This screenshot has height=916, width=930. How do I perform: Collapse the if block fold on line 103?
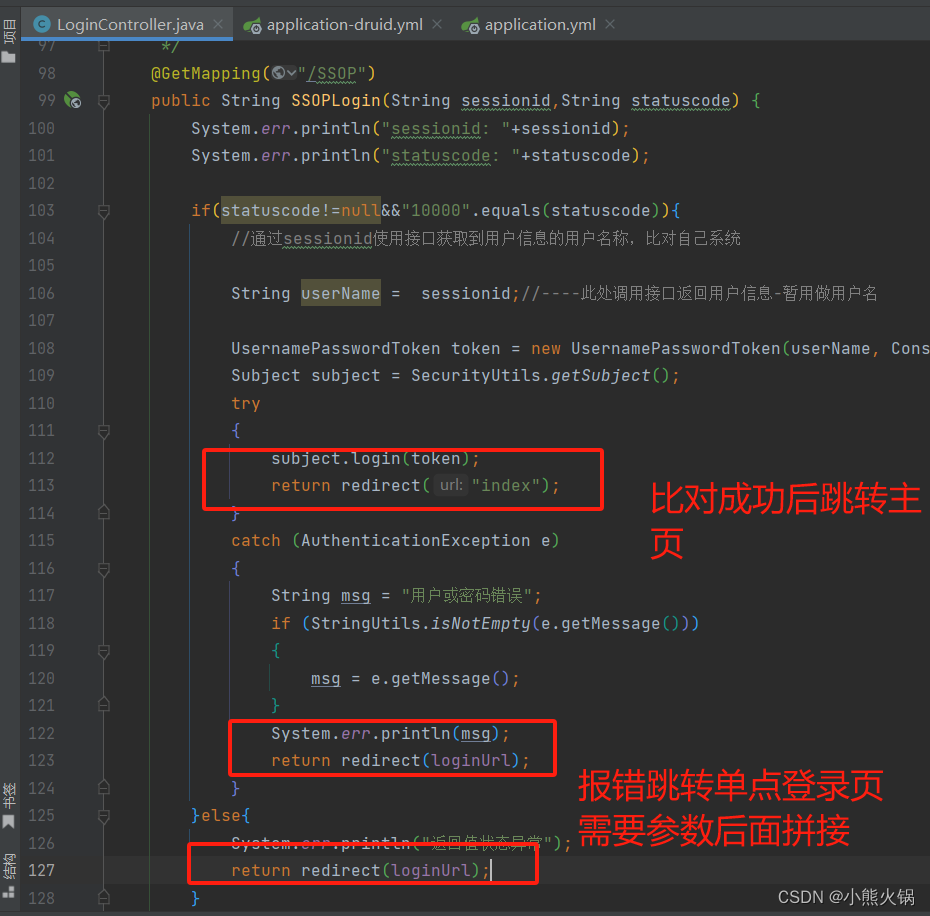coord(104,211)
